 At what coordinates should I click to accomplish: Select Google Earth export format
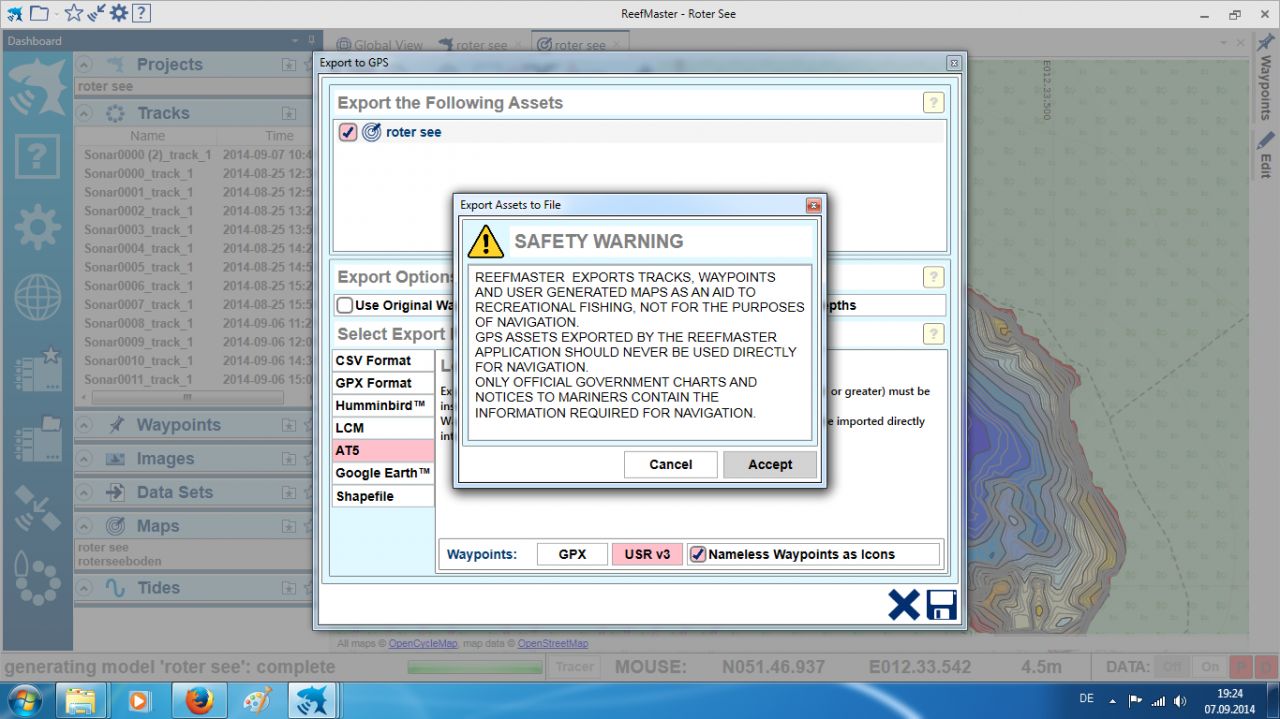tap(383, 473)
